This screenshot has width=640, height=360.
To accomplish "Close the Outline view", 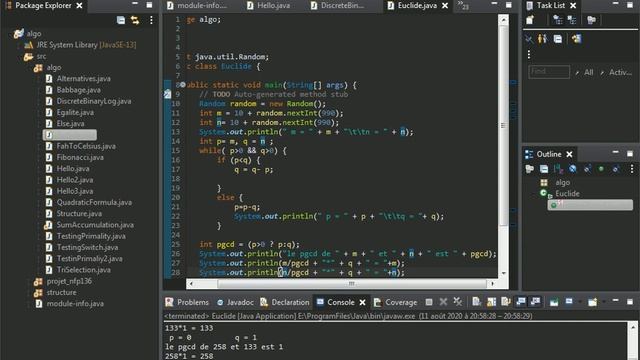I will point(569,154).
